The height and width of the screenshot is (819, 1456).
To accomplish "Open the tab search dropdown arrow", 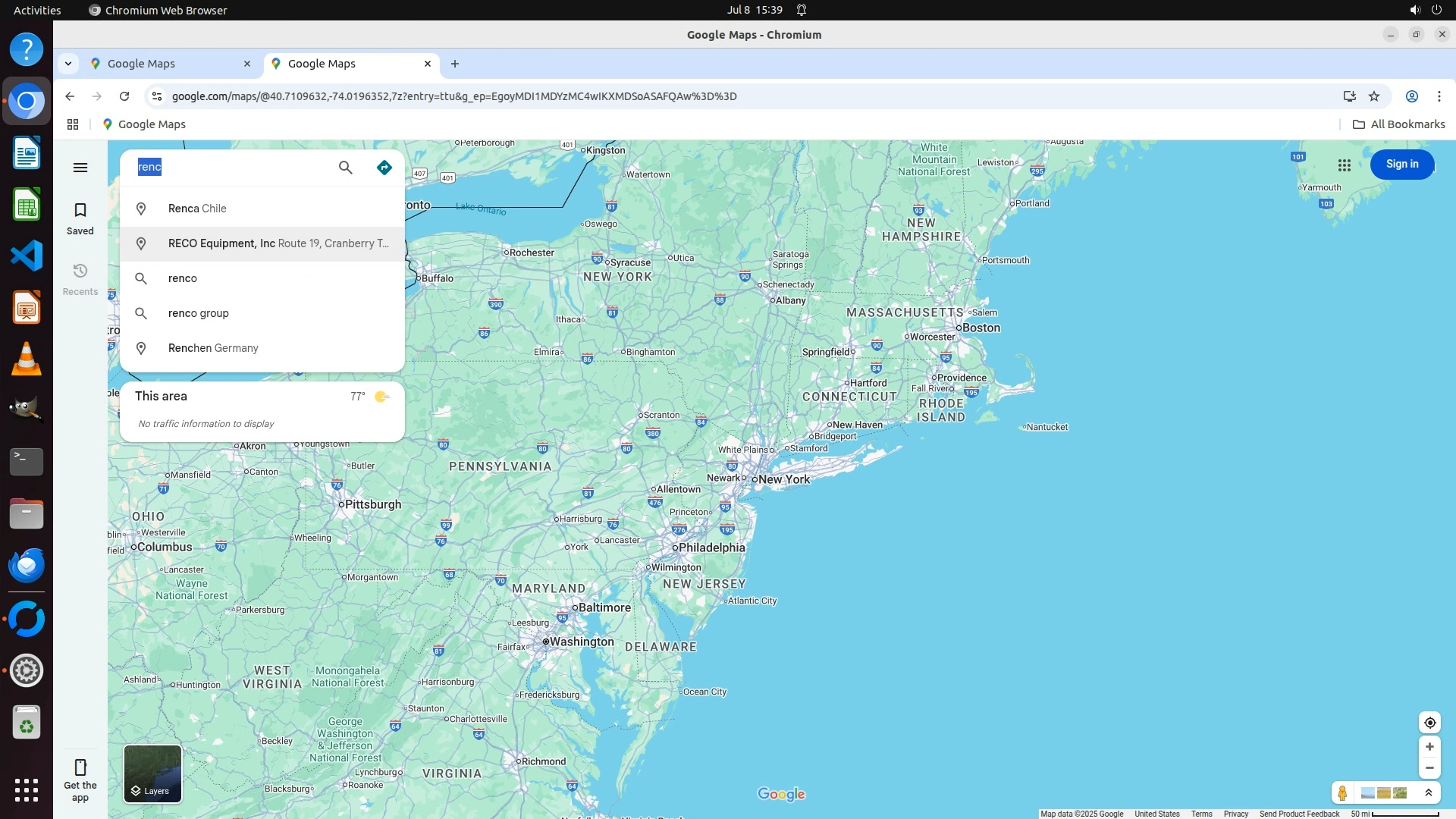I will click(x=68, y=64).
